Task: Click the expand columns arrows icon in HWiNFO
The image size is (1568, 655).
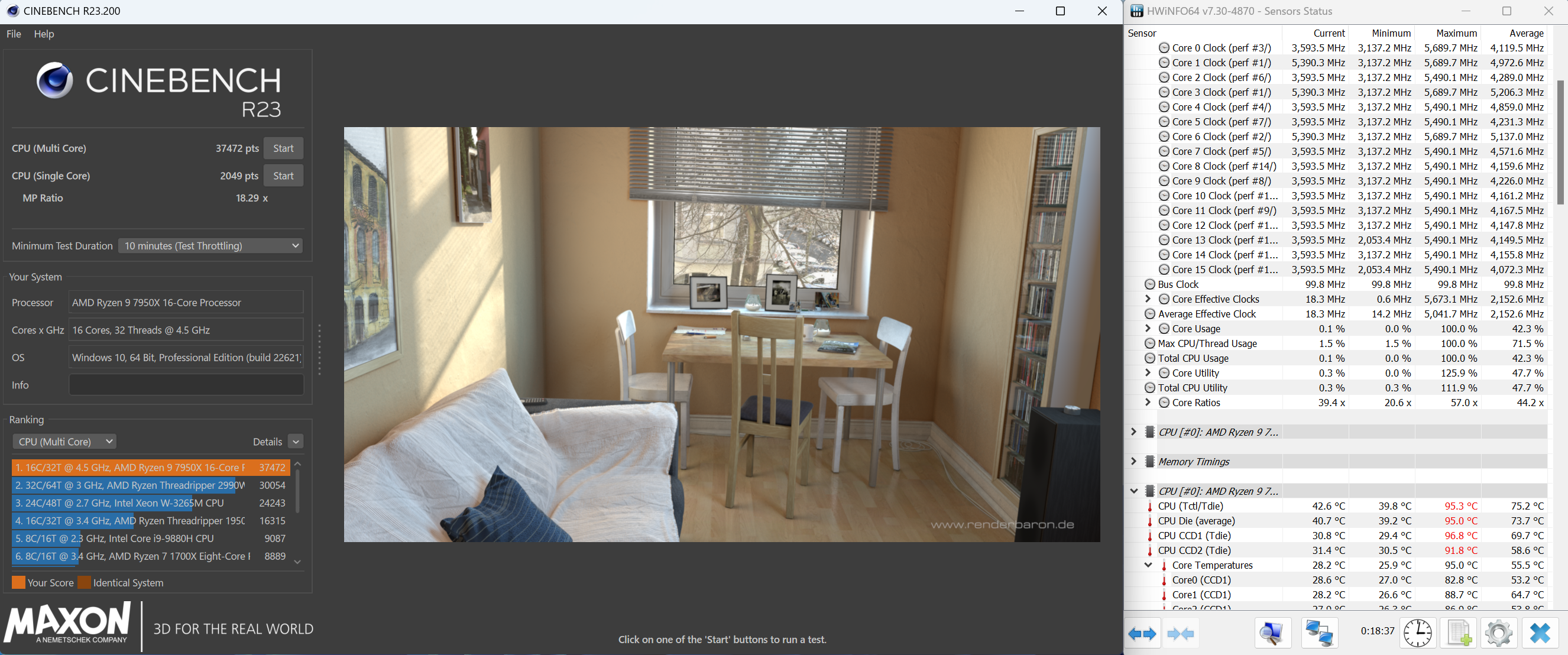Action: pos(1142,634)
